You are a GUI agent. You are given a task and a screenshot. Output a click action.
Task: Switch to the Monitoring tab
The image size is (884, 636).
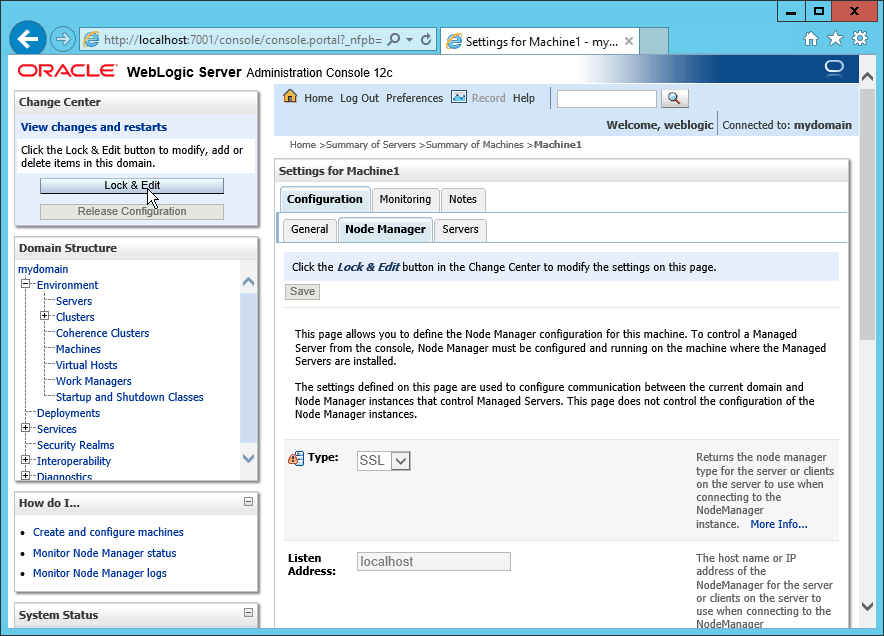[x=405, y=199]
